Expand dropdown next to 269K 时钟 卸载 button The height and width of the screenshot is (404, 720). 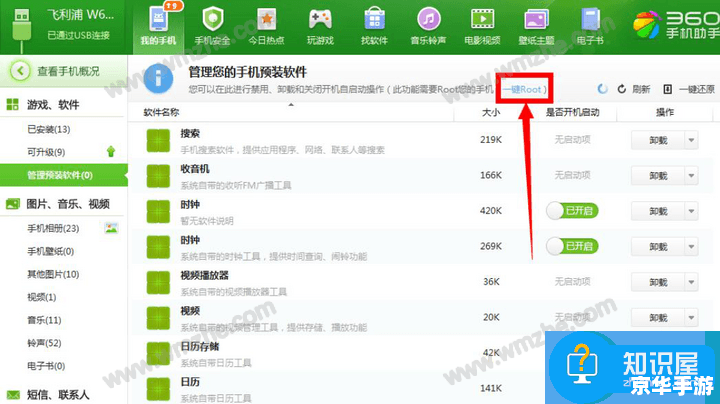pos(691,247)
